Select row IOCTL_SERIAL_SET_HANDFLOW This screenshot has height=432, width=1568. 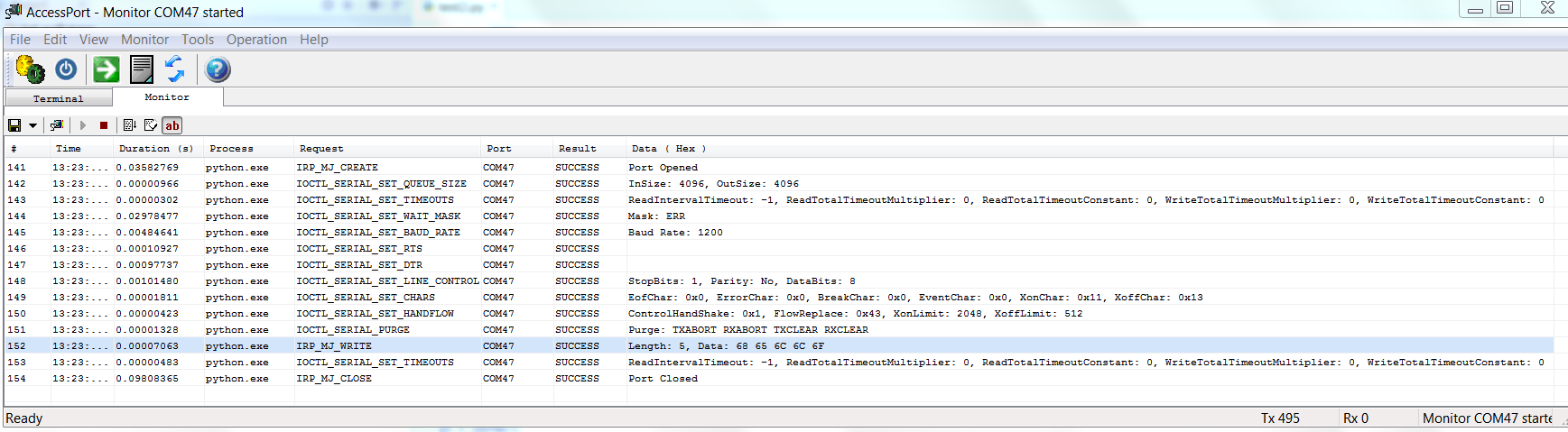click(779, 314)
